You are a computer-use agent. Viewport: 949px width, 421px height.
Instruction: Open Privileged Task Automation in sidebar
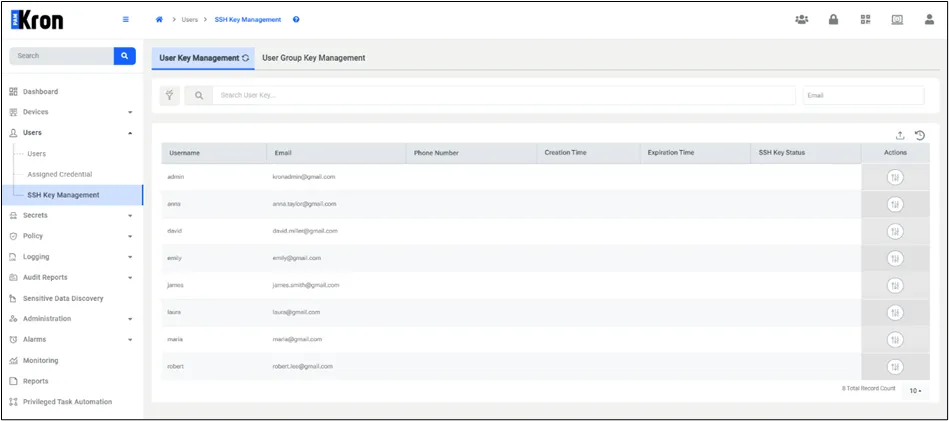(67, 402)
